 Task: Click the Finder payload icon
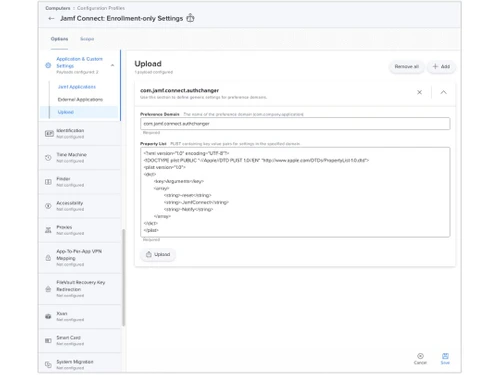(48, 182)
